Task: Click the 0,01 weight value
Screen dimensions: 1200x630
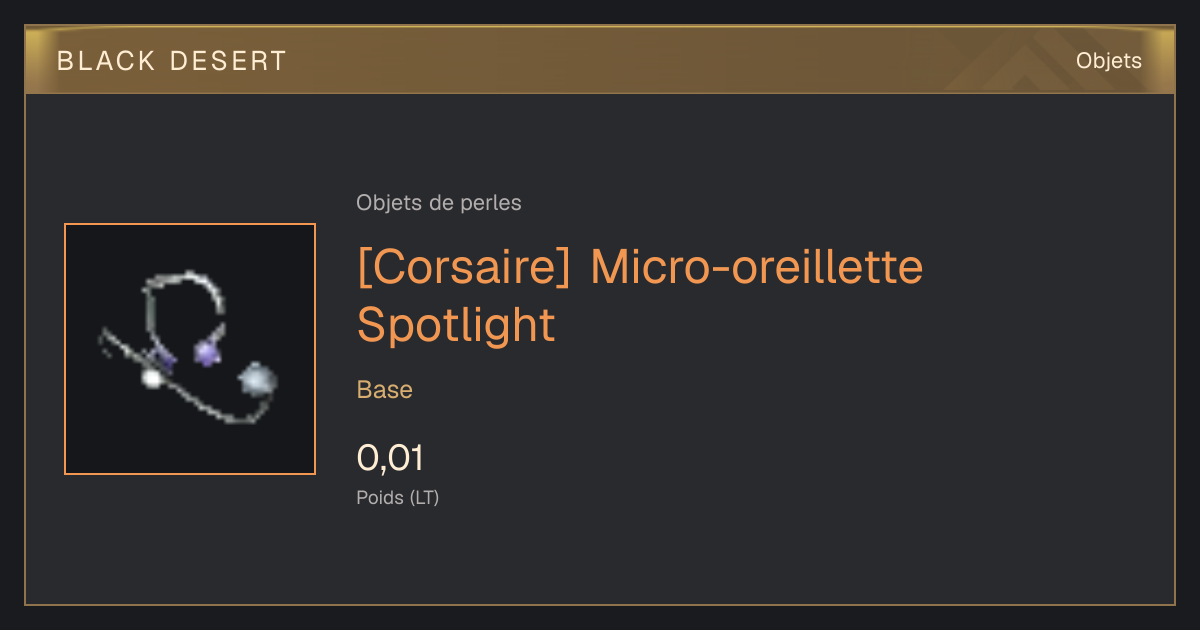Action: [390, 458]
